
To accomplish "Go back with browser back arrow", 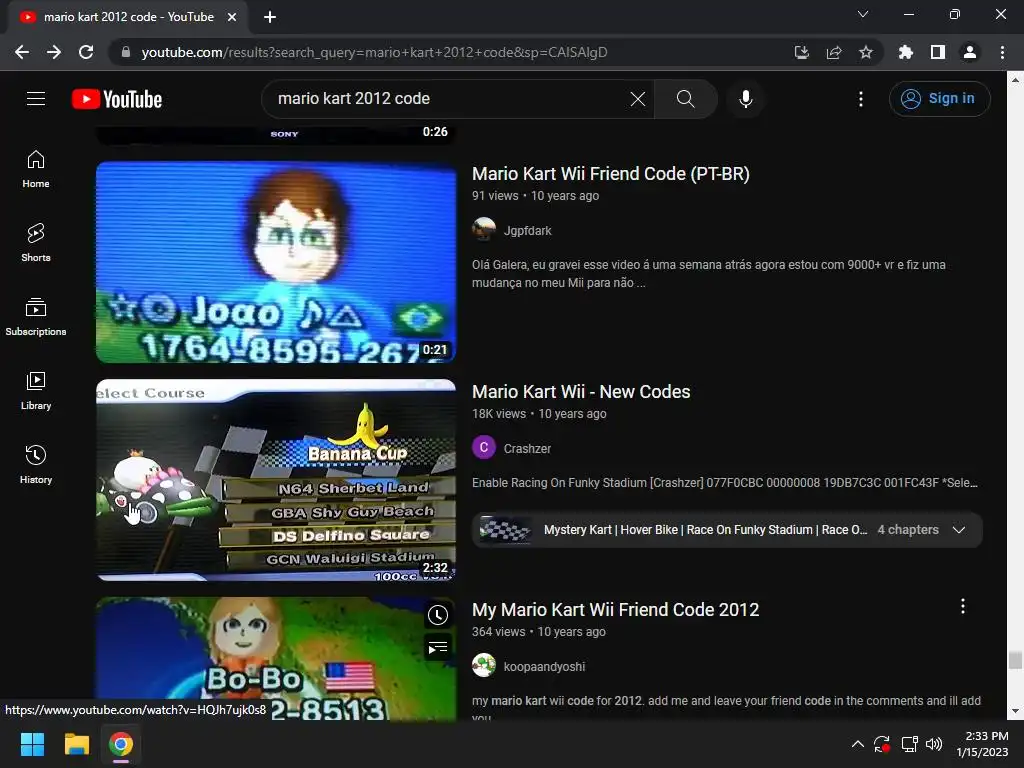I will point(22,52).
